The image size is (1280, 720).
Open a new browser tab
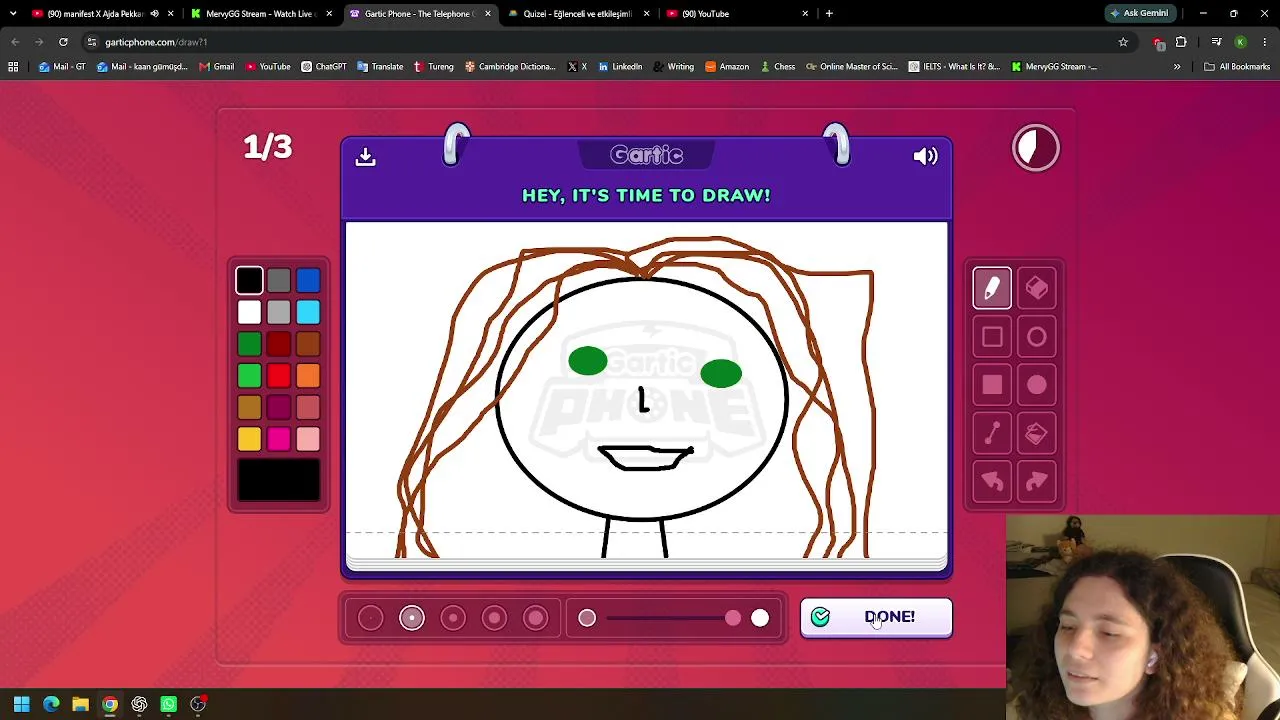pyautogui.click(x=829, y=14)
